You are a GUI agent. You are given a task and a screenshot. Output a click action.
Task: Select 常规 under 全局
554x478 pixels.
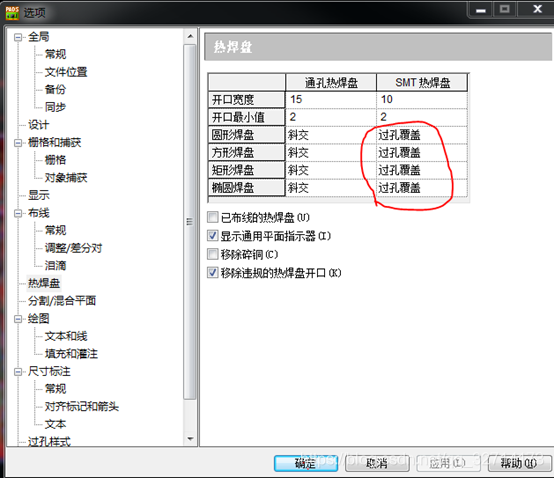tap(55, 54)
